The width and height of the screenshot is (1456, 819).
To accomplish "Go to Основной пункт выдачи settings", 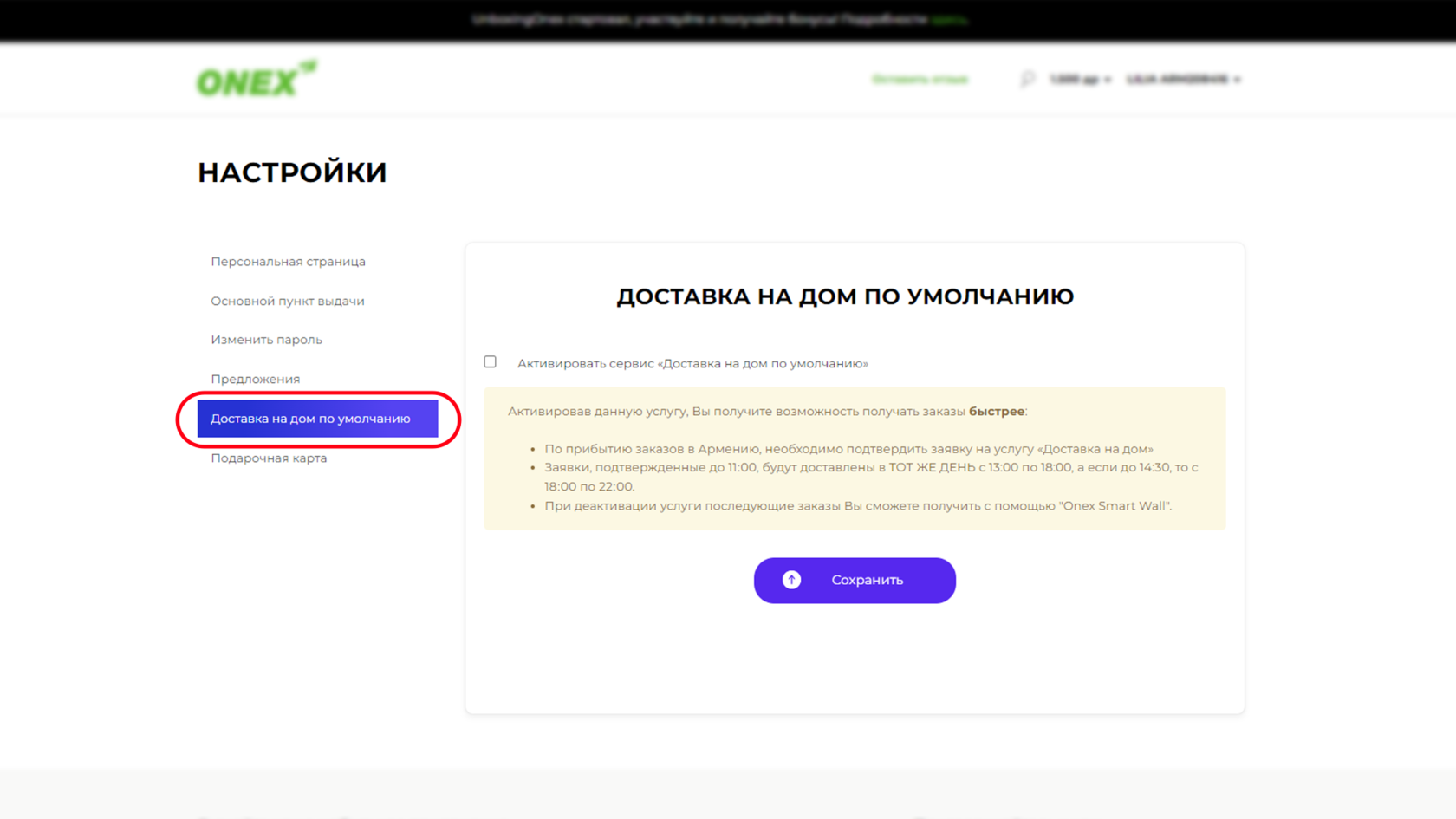I will 288,301.
